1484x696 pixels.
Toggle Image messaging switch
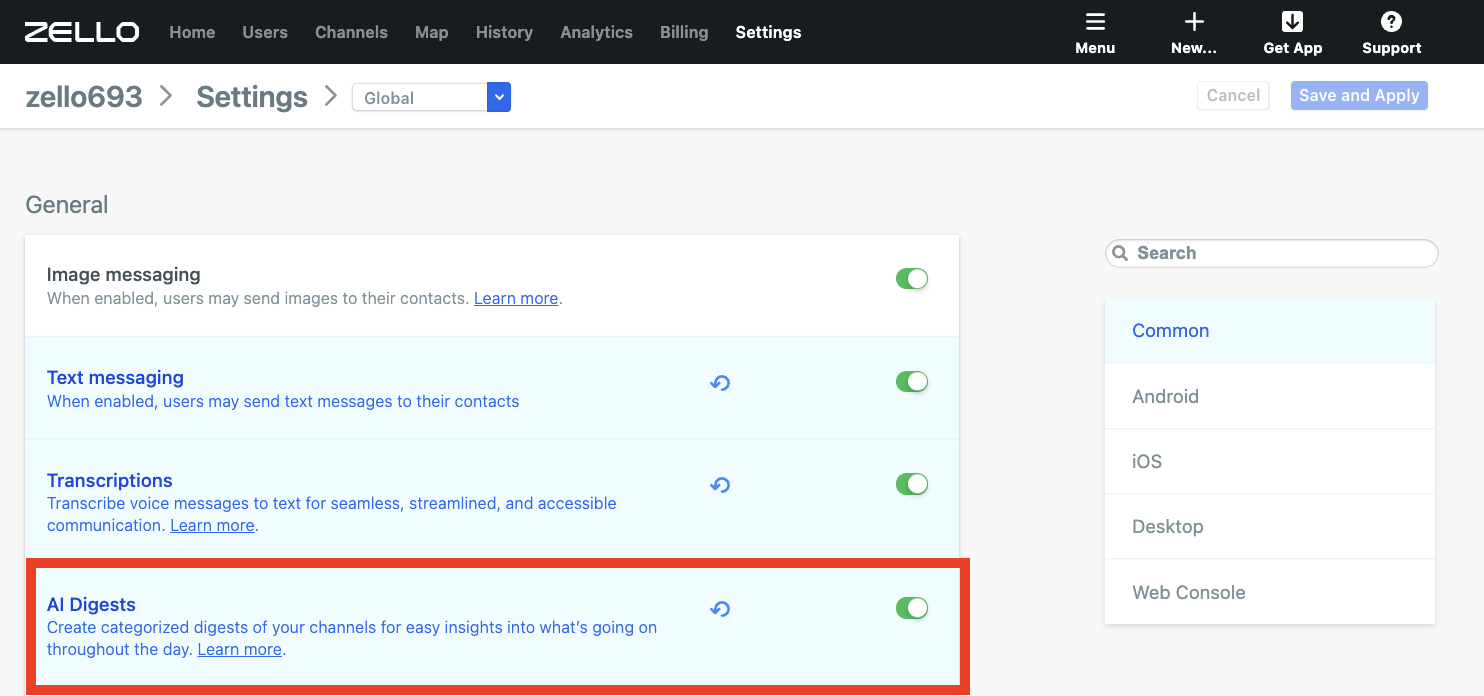[x=912, y=279]
